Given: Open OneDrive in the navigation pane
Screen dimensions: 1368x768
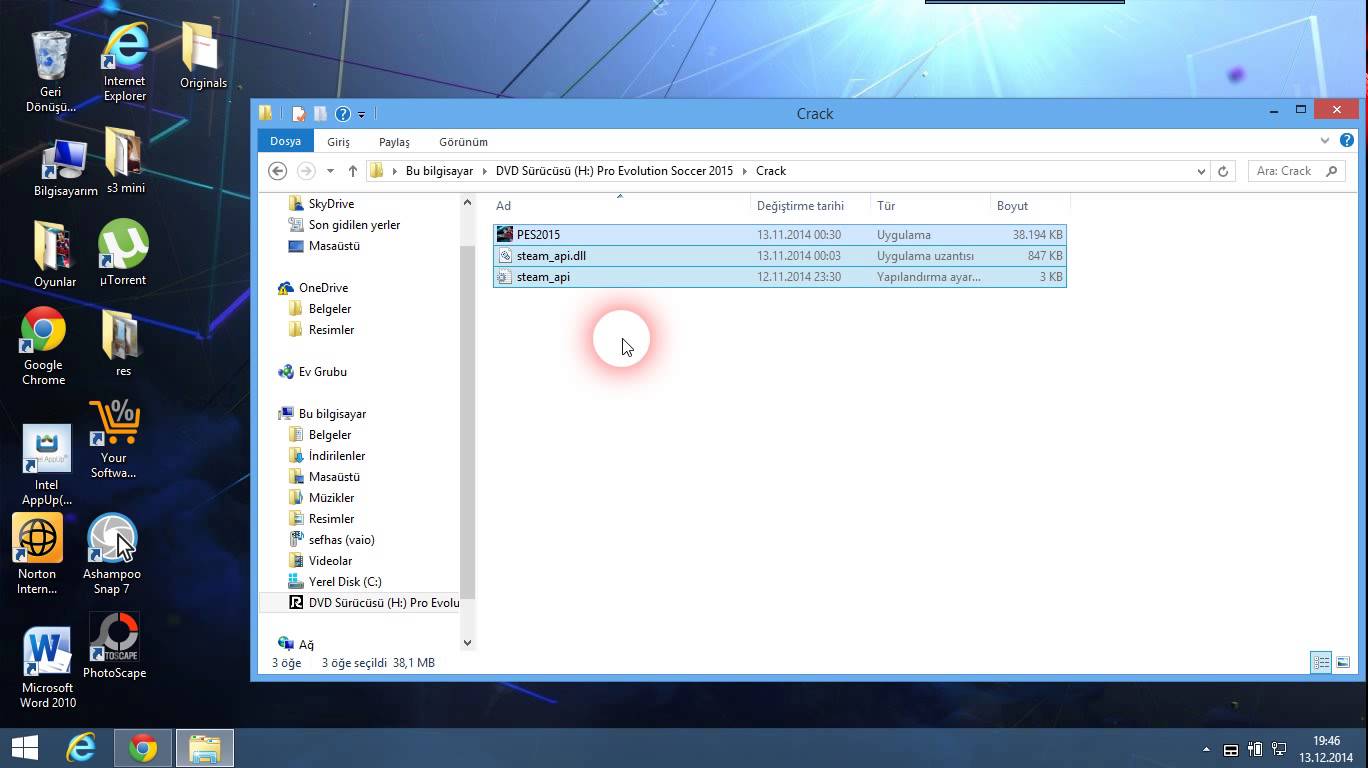Looking at the screenshot, I should (323, 288).
